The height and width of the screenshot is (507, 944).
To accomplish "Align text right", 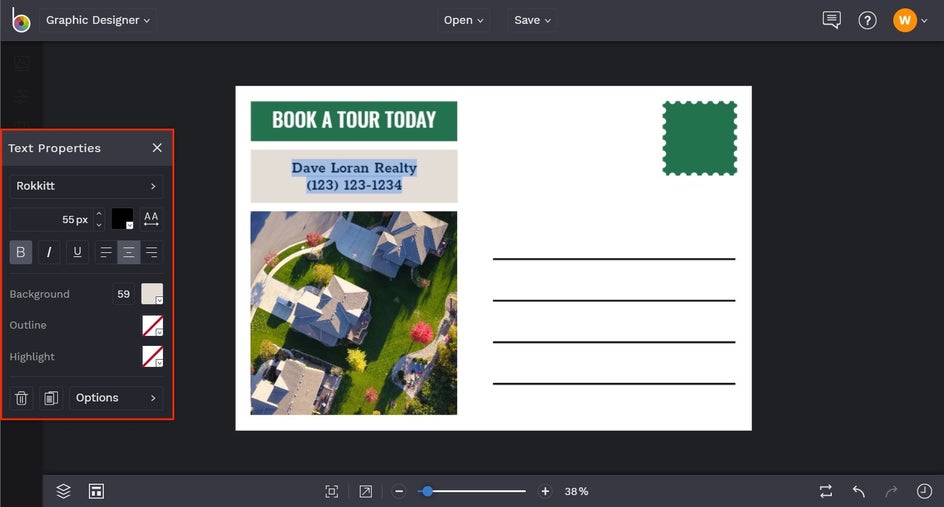I will pyautogui.click(x=152, y=252).
